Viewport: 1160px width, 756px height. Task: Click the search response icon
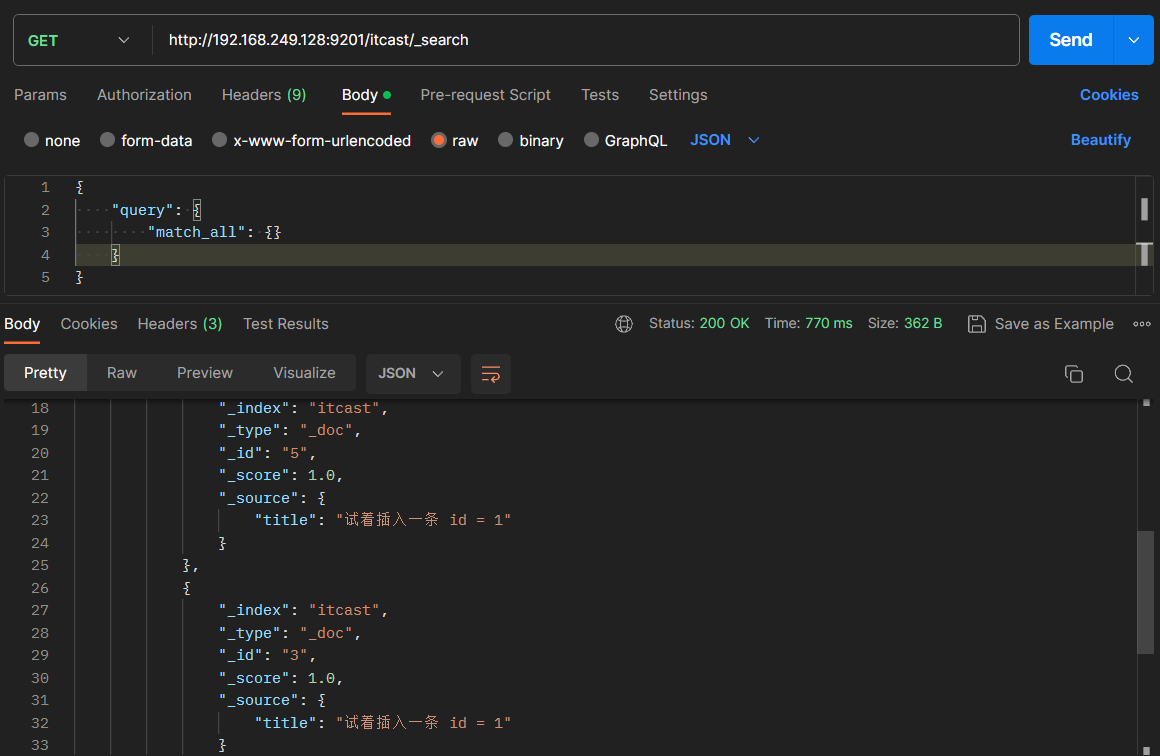click(x=1123, y=374)
